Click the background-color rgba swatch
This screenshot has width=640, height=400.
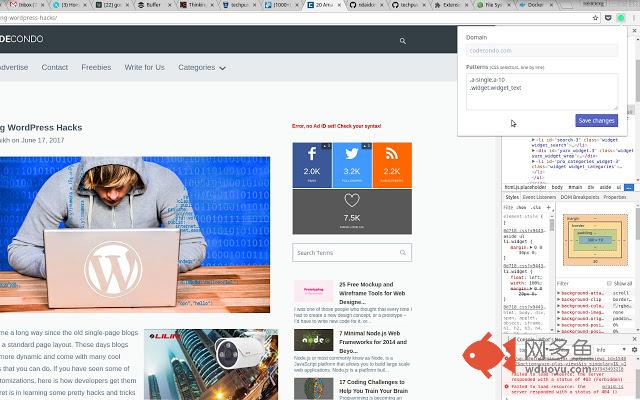(614, 306)
